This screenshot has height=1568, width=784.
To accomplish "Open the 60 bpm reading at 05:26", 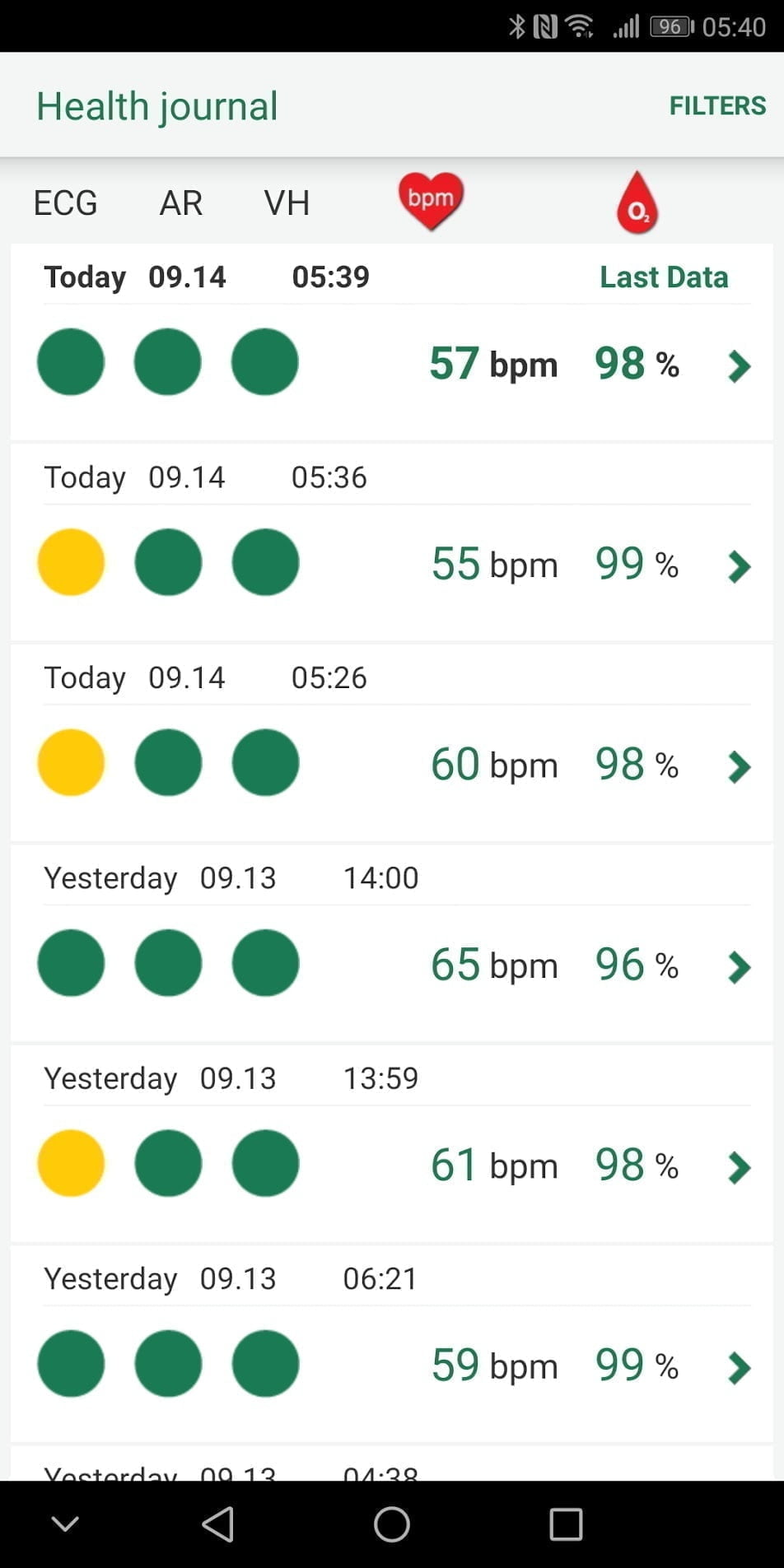I will (x=494, y=765).
